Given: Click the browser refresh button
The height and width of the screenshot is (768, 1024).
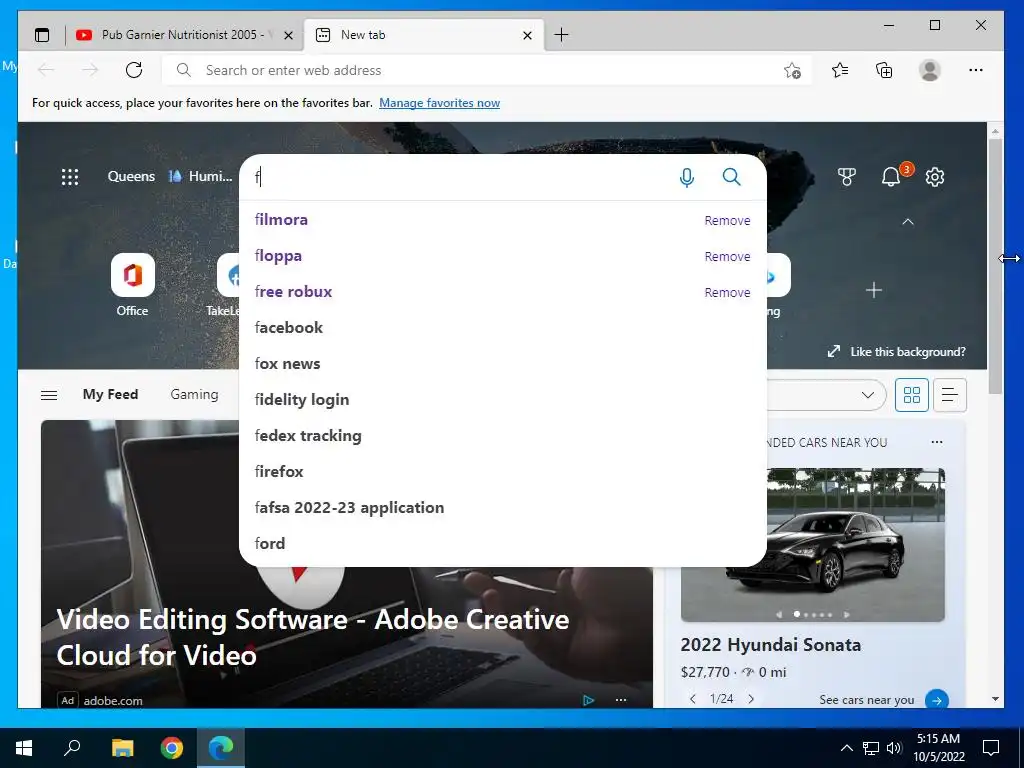Looking at the screenshot, I should 134,70.
